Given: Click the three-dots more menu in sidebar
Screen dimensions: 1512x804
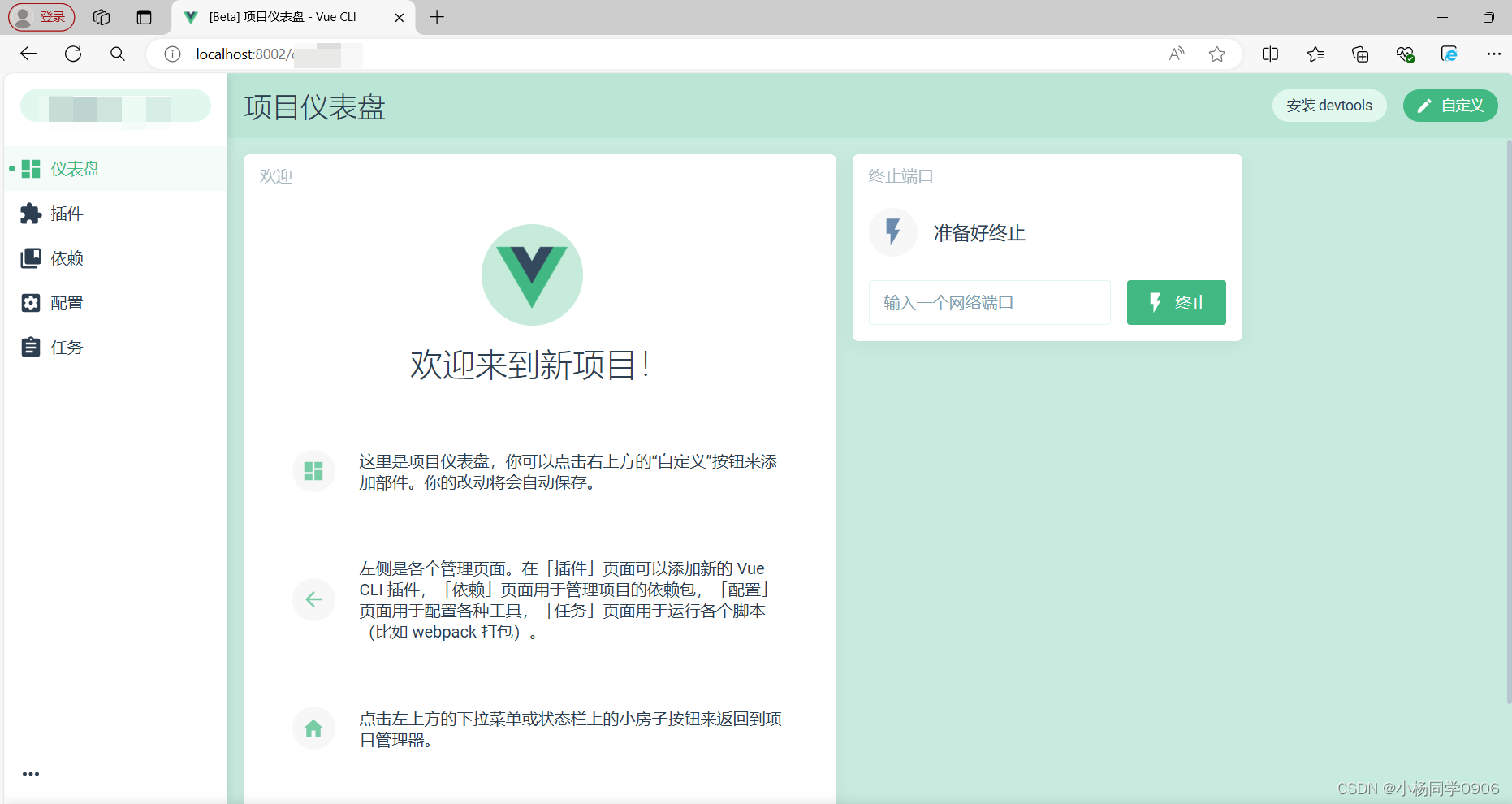Looking at the screenshot, I should point(31,774).
